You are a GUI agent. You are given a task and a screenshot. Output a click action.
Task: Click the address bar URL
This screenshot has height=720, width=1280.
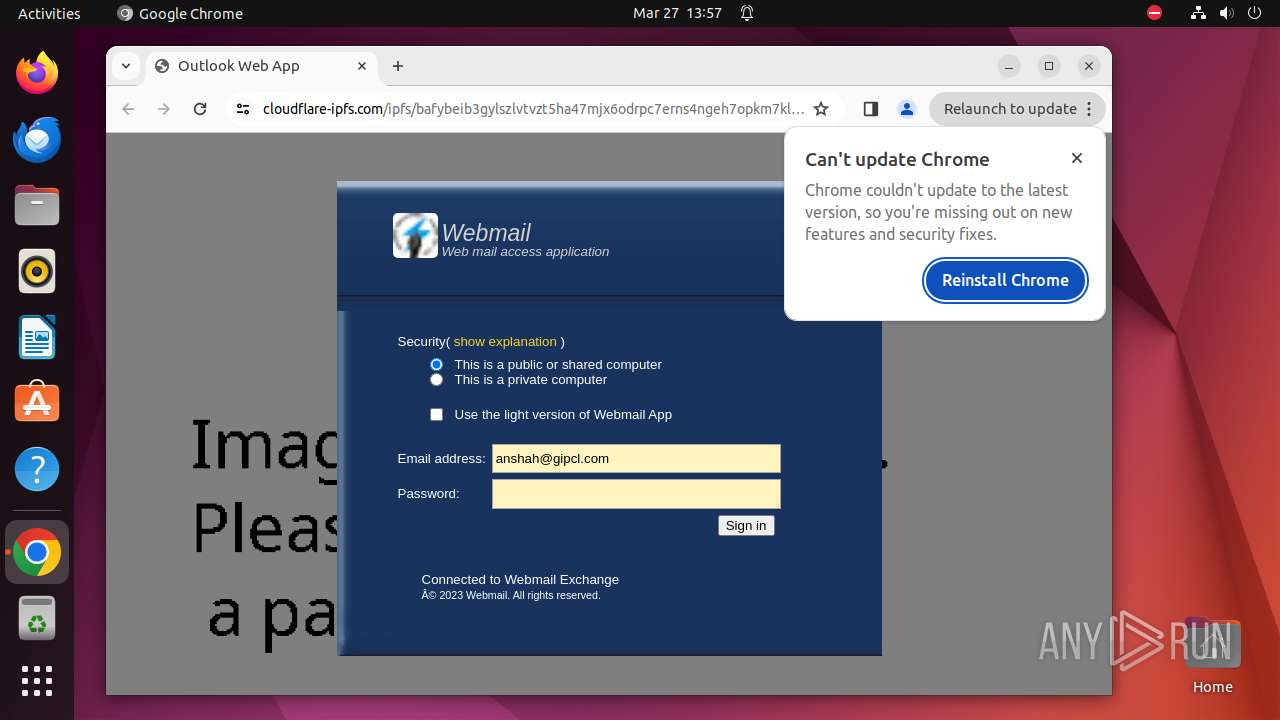pos(533,109)
